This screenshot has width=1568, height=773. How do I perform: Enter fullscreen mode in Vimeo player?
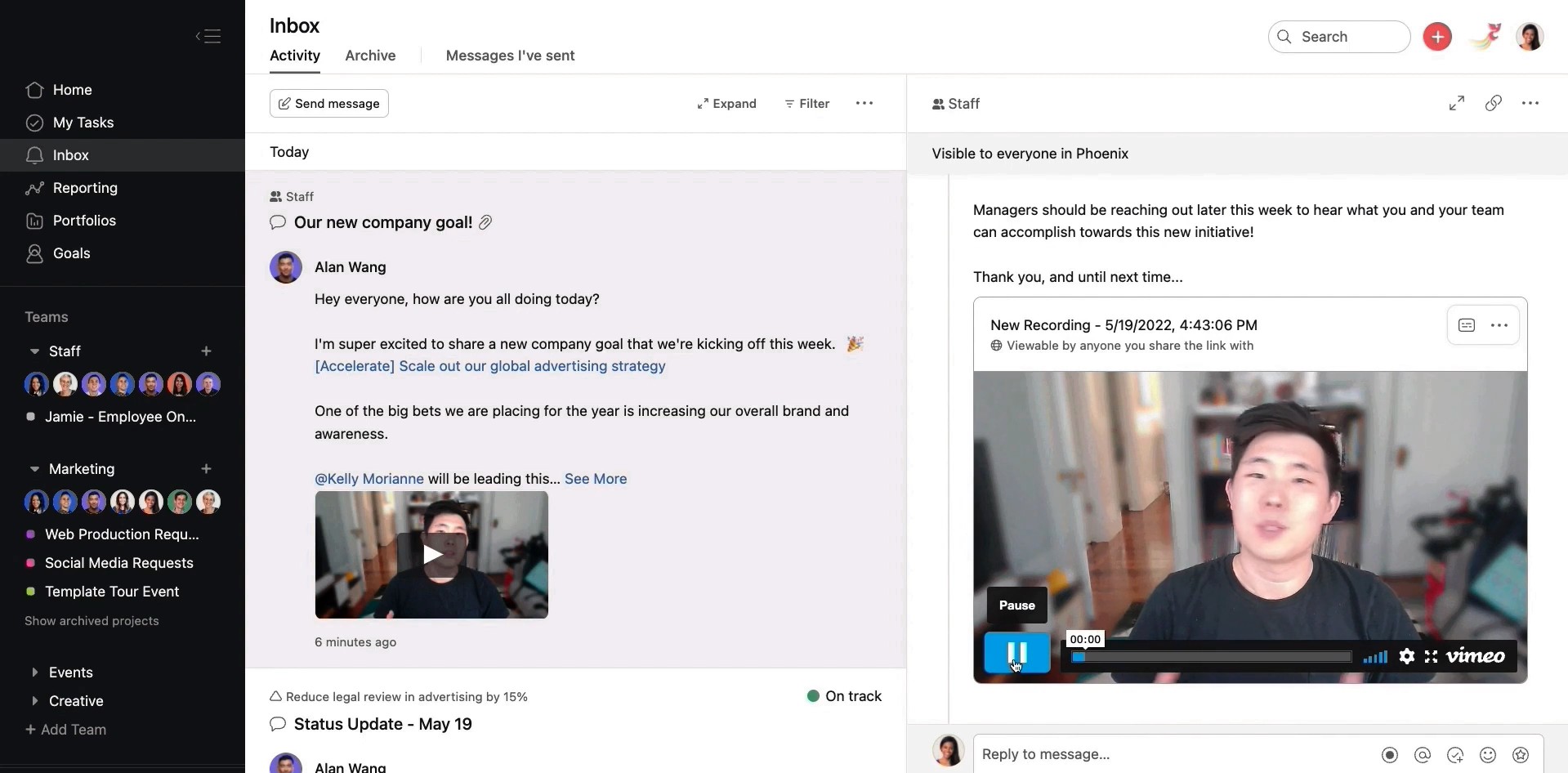pyautogui.click(x=1431, y=656)
